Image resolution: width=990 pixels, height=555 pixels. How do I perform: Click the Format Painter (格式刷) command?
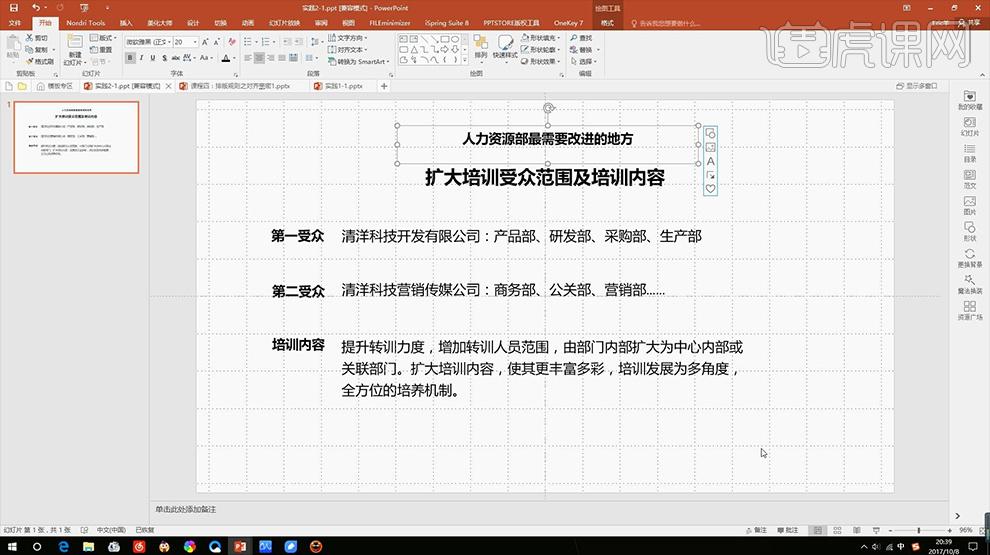[39, 61]
